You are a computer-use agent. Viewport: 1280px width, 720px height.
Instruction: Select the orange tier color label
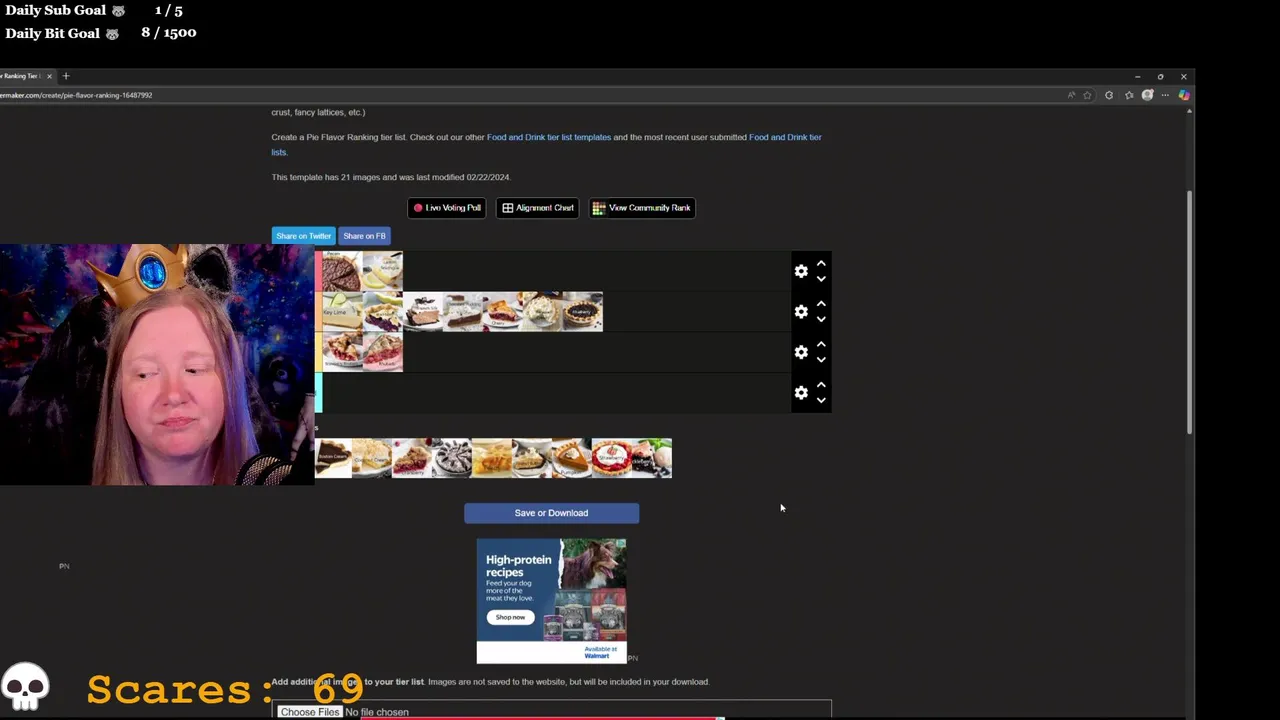point(318,312)
